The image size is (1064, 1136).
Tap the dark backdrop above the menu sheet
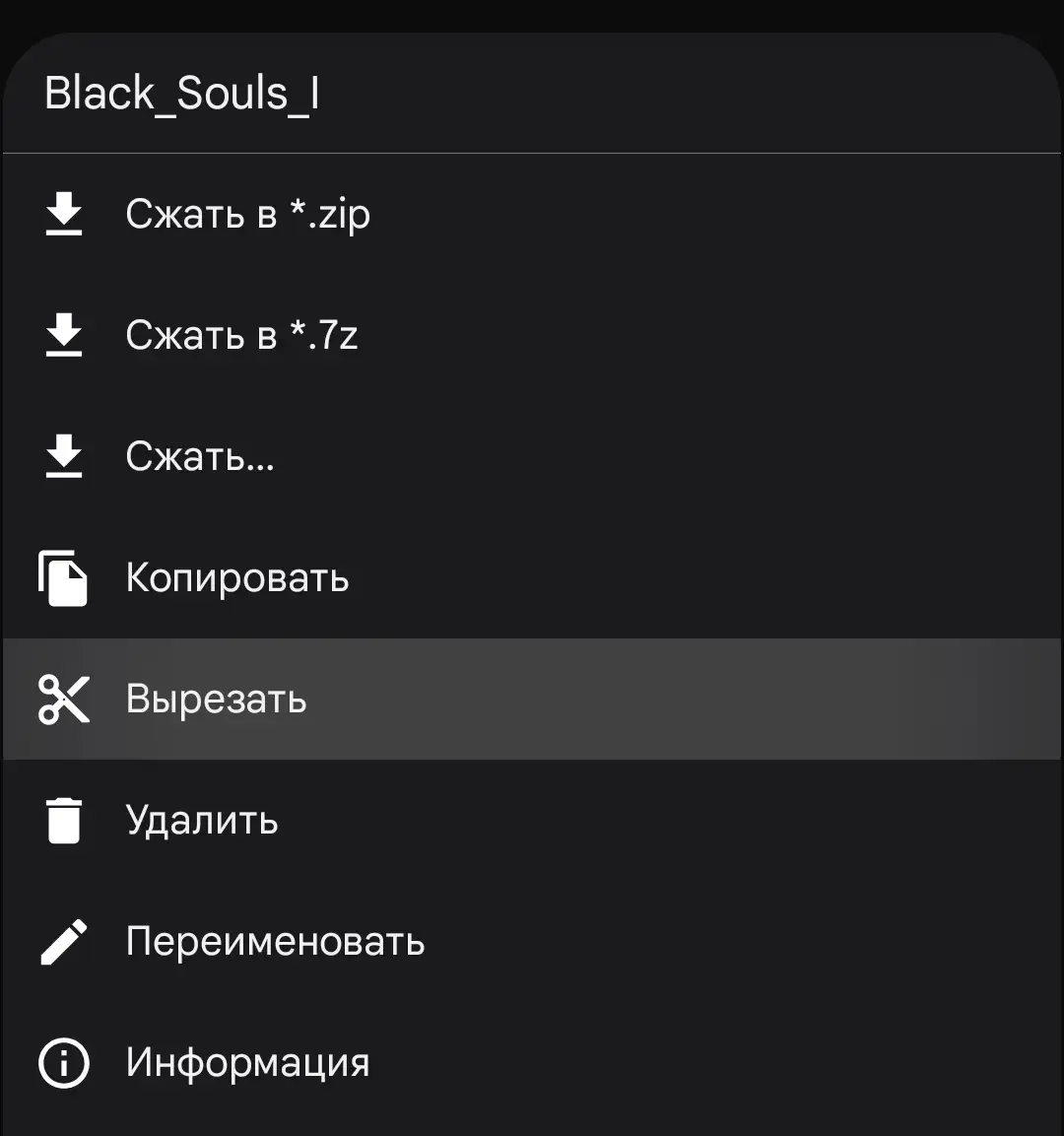click(x=532, y=14)
